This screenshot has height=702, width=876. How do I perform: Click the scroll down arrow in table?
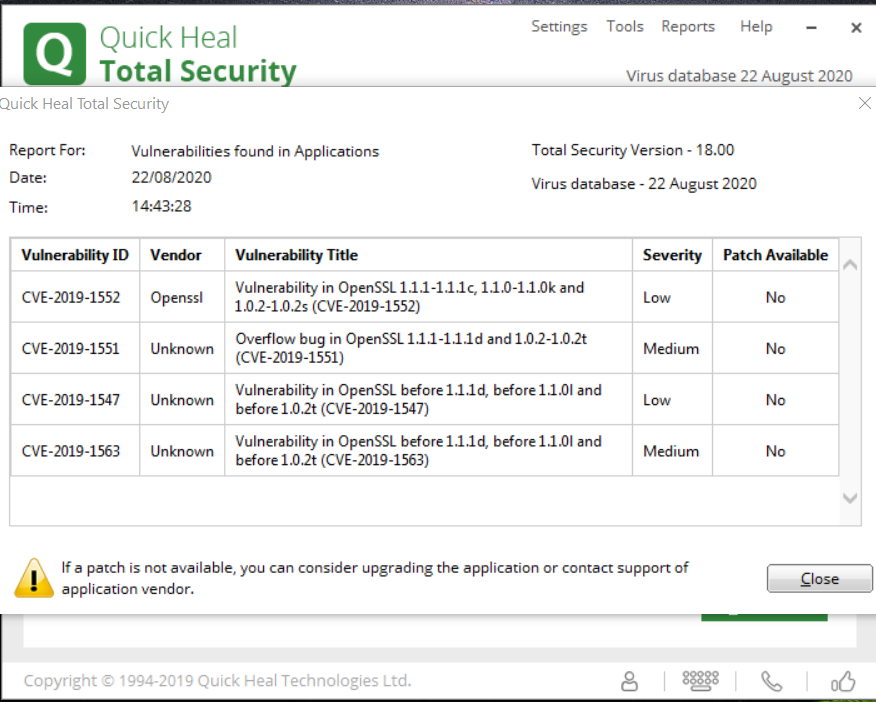(850, 498)
